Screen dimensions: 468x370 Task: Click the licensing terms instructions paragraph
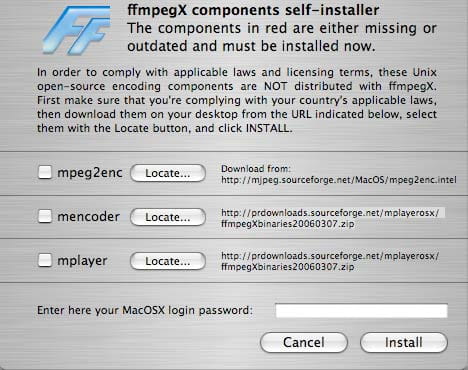point(237,100)
